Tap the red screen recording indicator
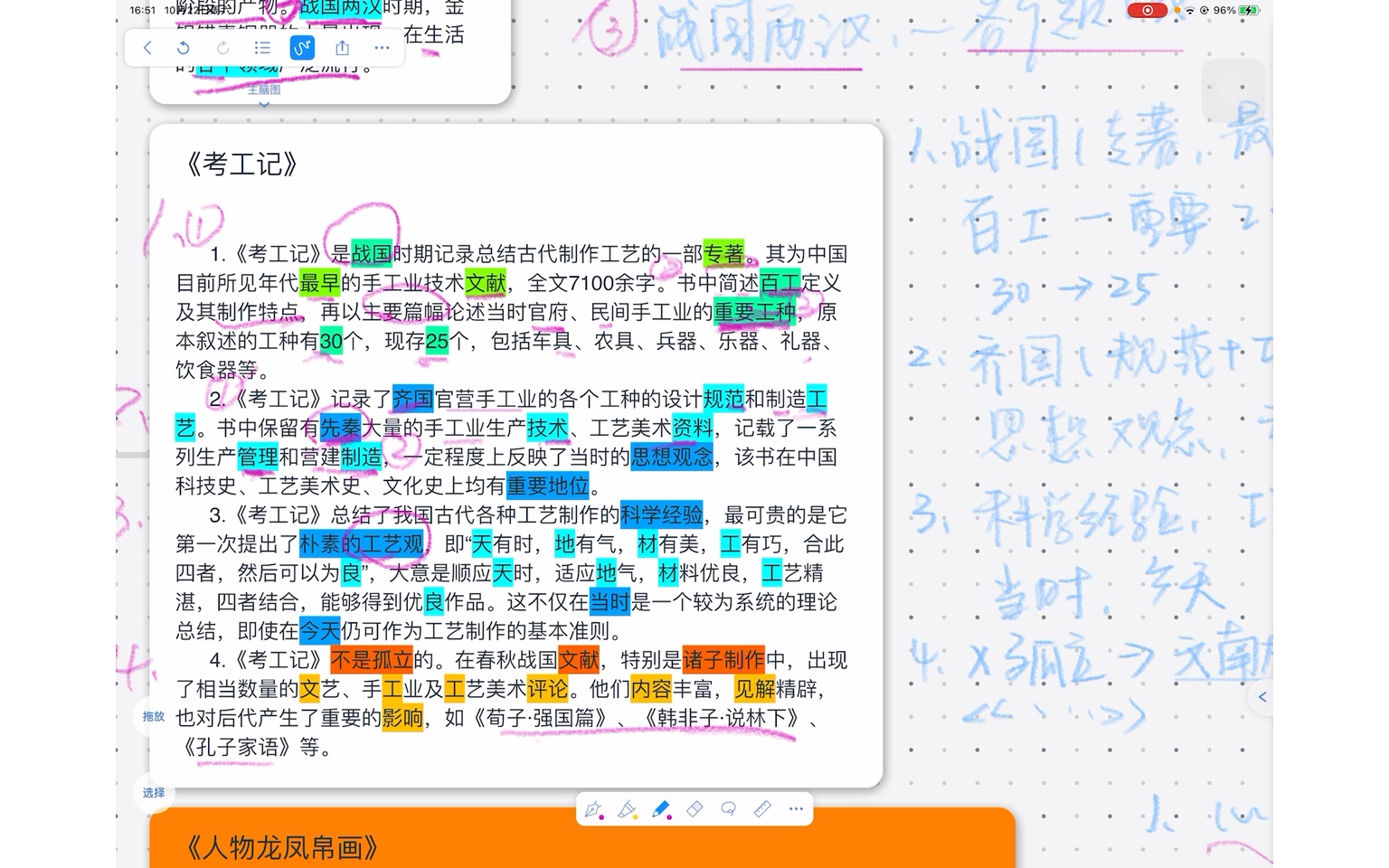Image resolution: width=1389 pixels, height=868 pixels. [1147, 10]
